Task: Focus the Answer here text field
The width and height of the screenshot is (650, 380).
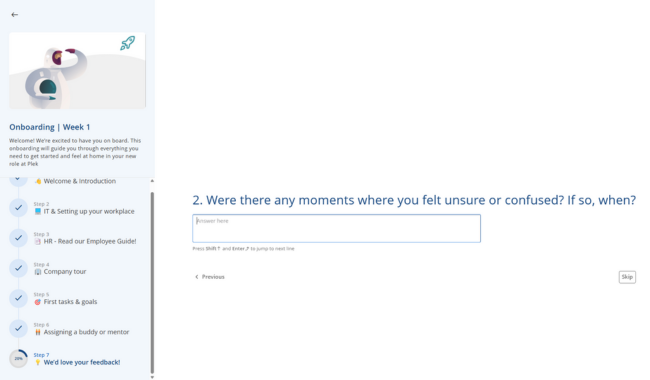Action: [x=337, y=228]
